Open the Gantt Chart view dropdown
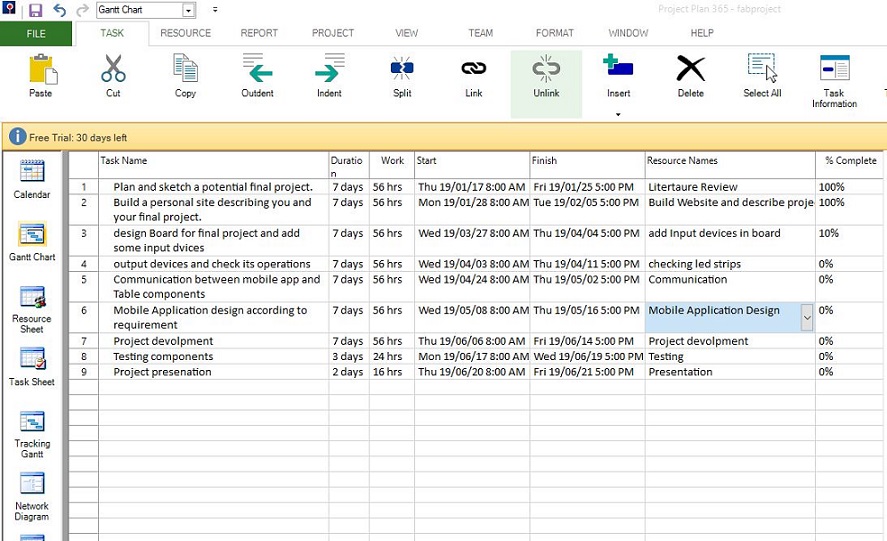The width and height of the screenshot is (887, 541). coord(189,10)
